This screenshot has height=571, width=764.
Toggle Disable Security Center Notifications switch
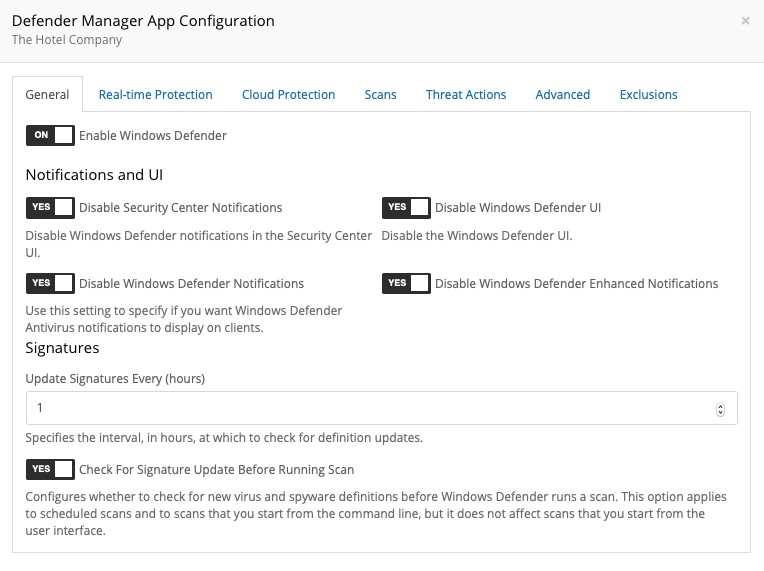[x=50, y=208]
